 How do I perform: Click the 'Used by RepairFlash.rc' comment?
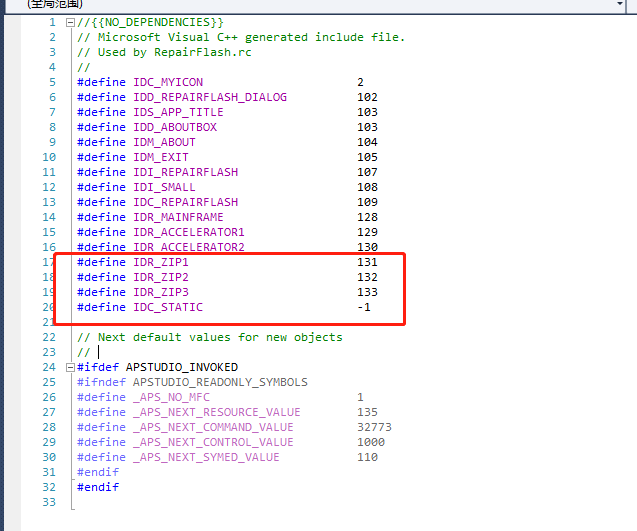point(164,52)
